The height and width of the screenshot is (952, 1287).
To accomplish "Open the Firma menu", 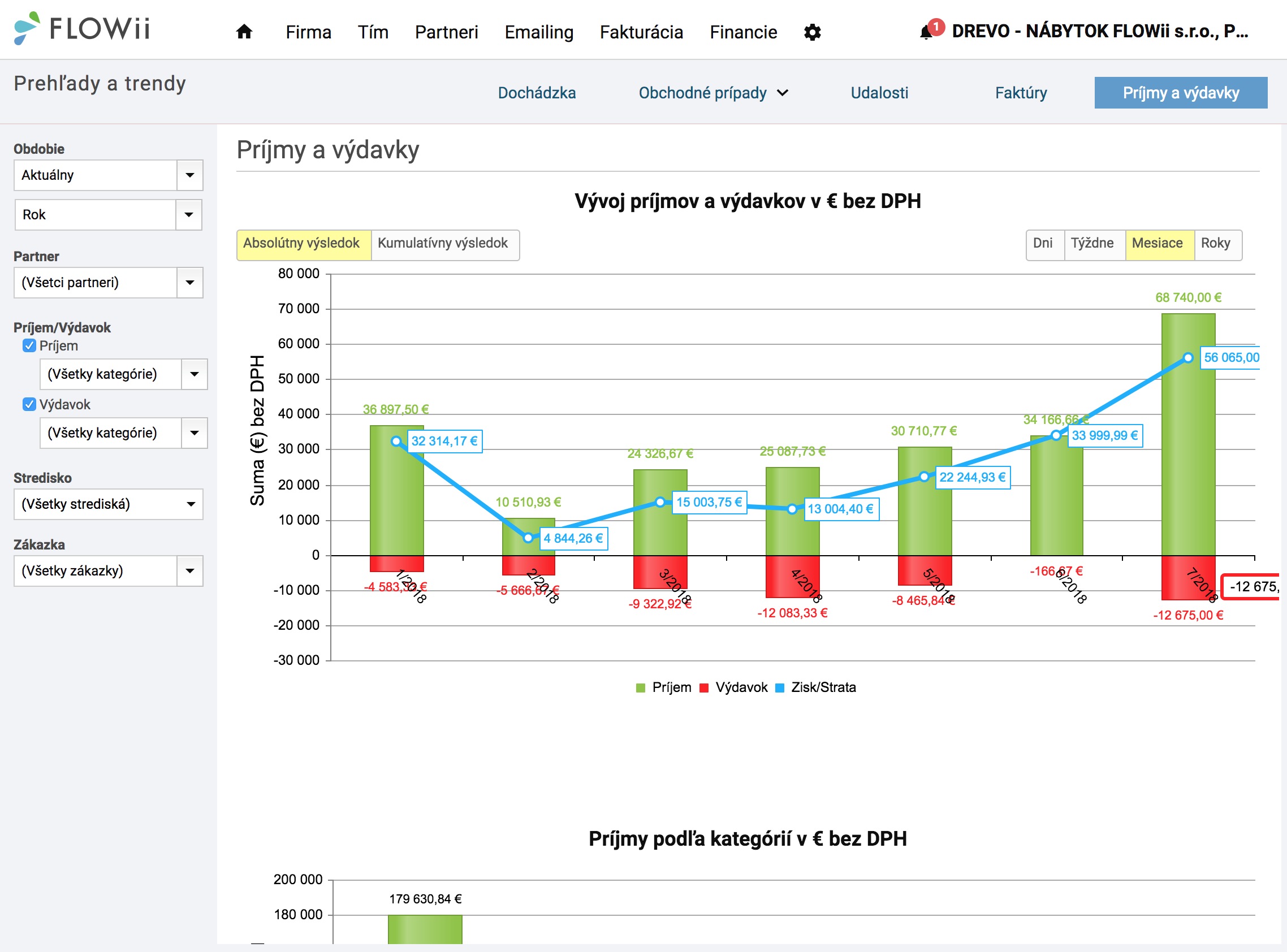I will [308, 32].
